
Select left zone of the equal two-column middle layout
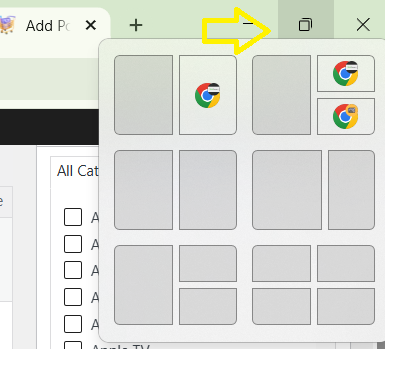143,190
